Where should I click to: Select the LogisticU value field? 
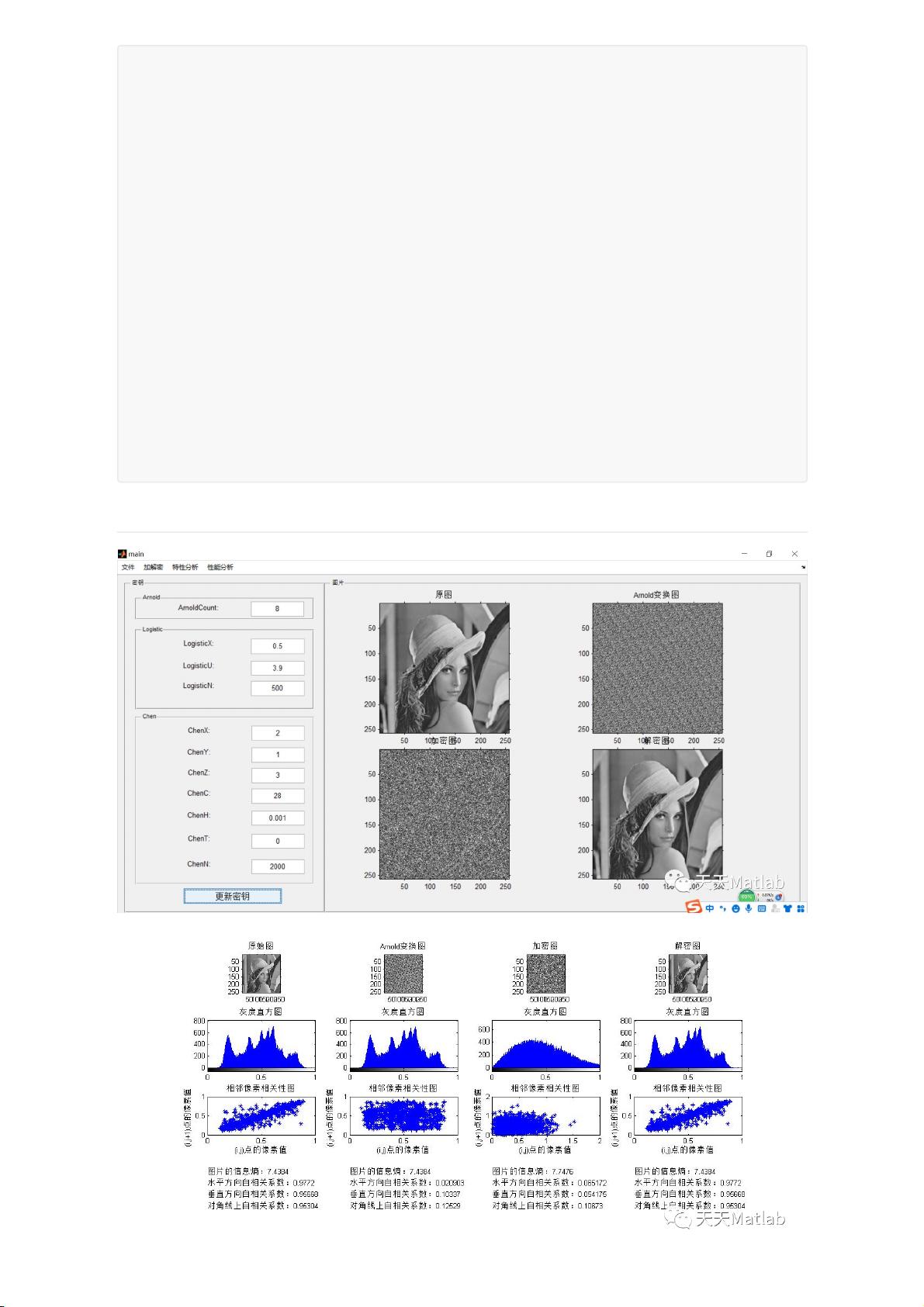pyautogui.click(x=277, y=668)
